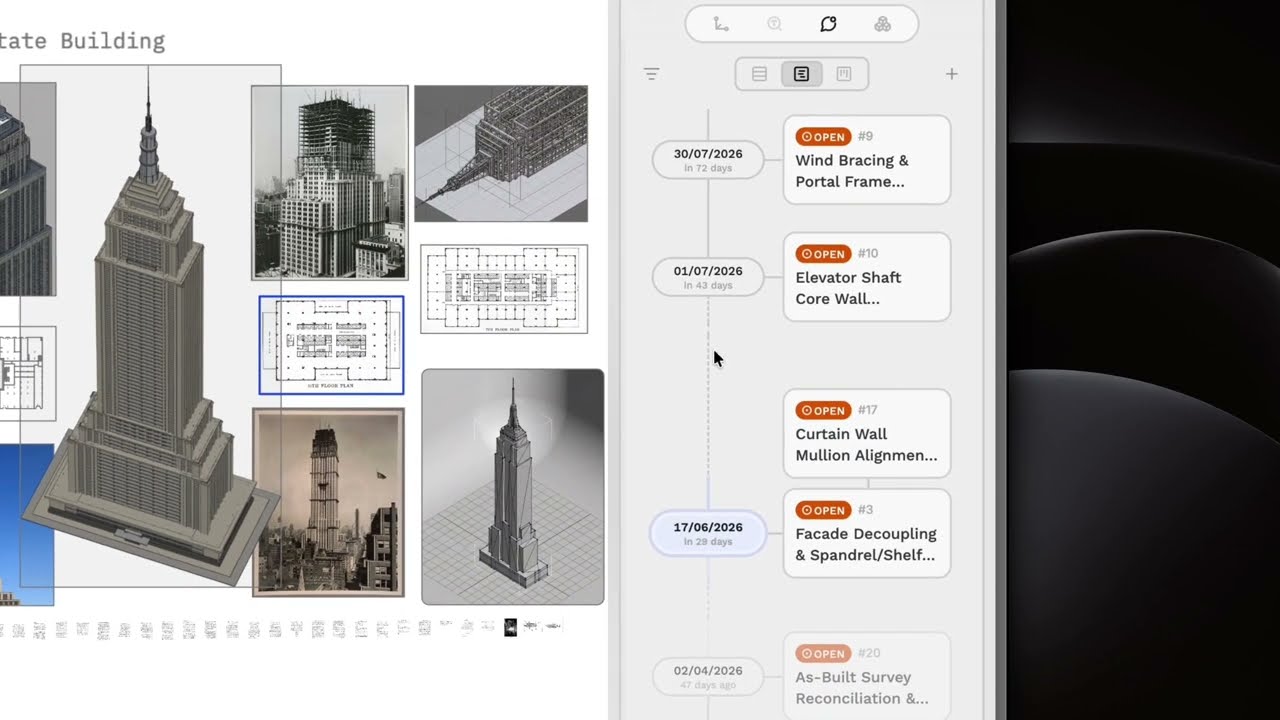
Task: Select the 02/04/2026 timeline date marker
Action: (x=708, y=676)
